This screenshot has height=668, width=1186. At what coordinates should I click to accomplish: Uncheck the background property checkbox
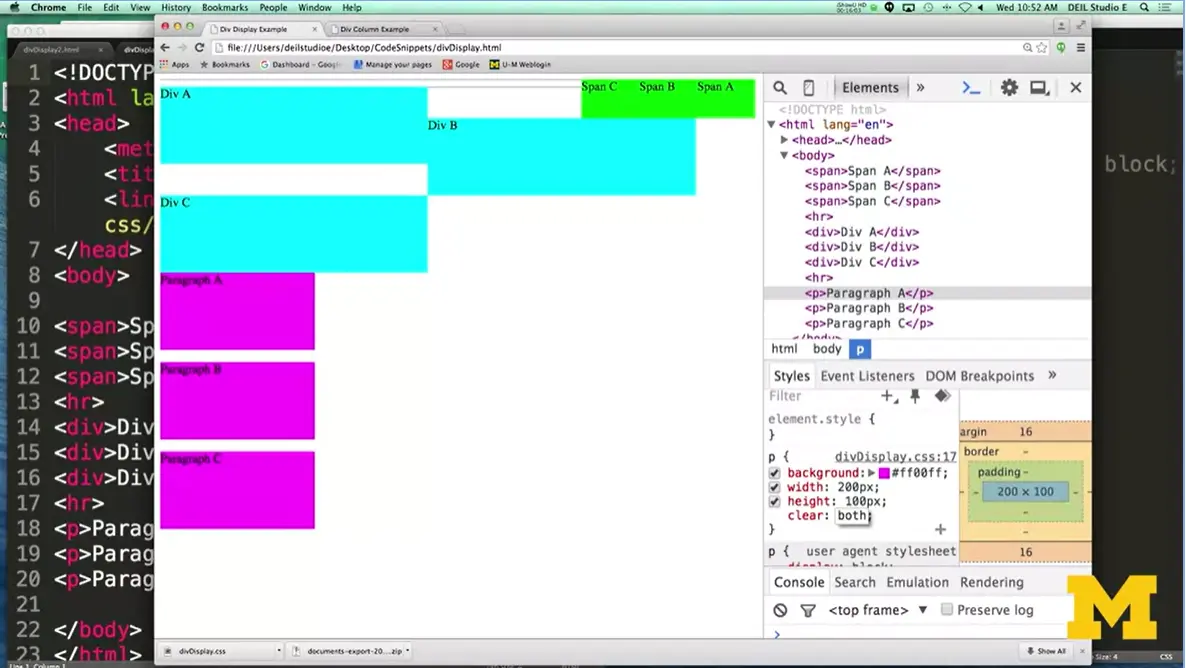click(x=774, y=473)
